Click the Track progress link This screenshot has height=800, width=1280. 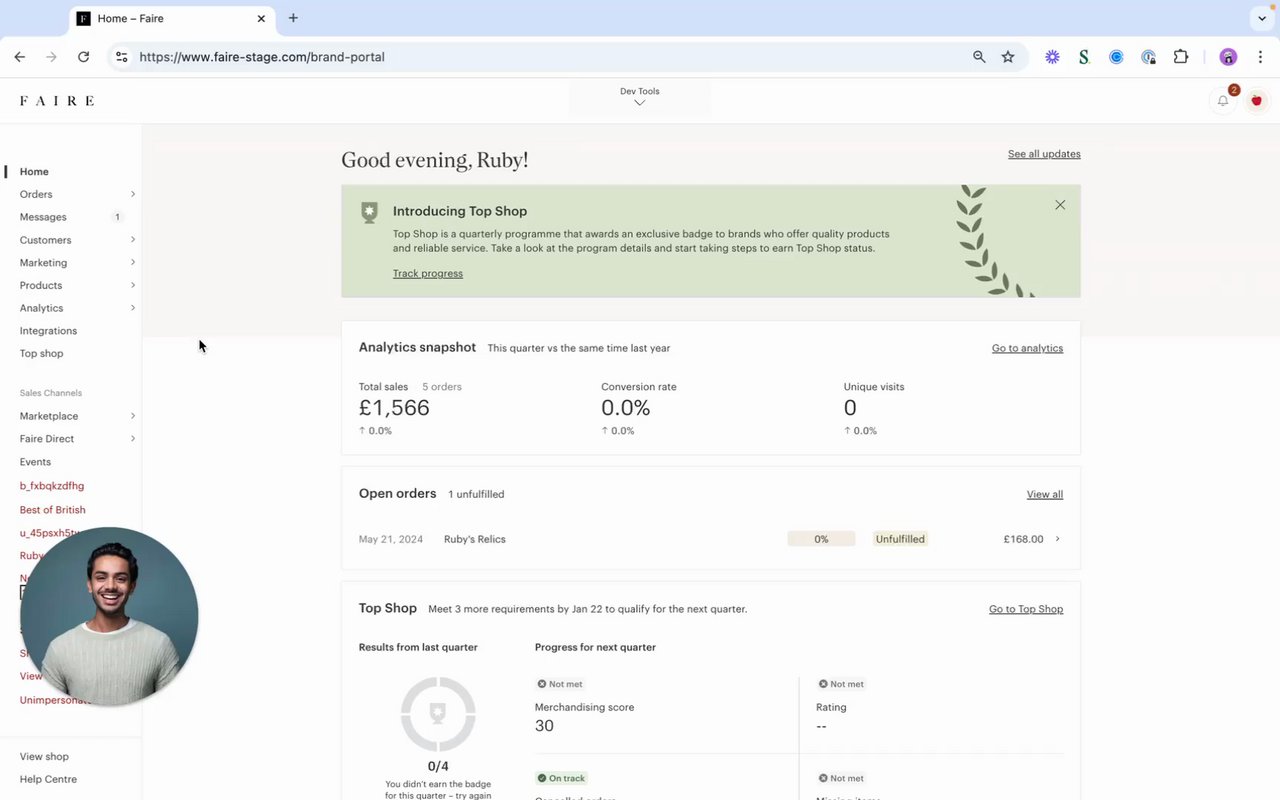[x=428, y=274]
